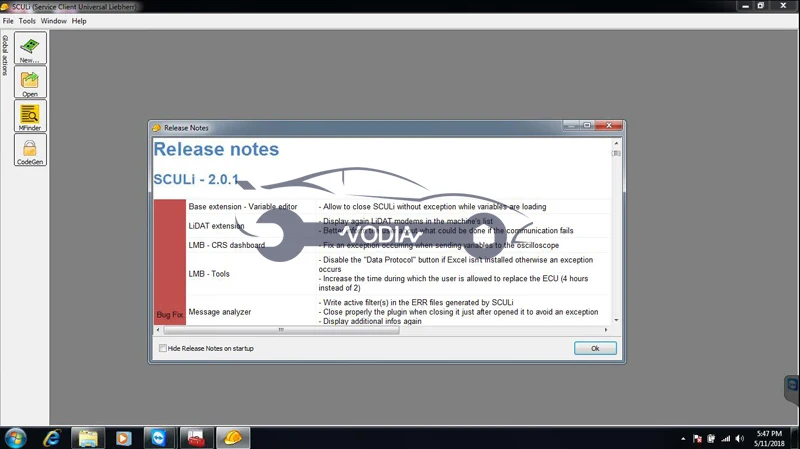The image size is (800, 449).
Task: Open the Tools menu
Action: [x=27, y=21]
